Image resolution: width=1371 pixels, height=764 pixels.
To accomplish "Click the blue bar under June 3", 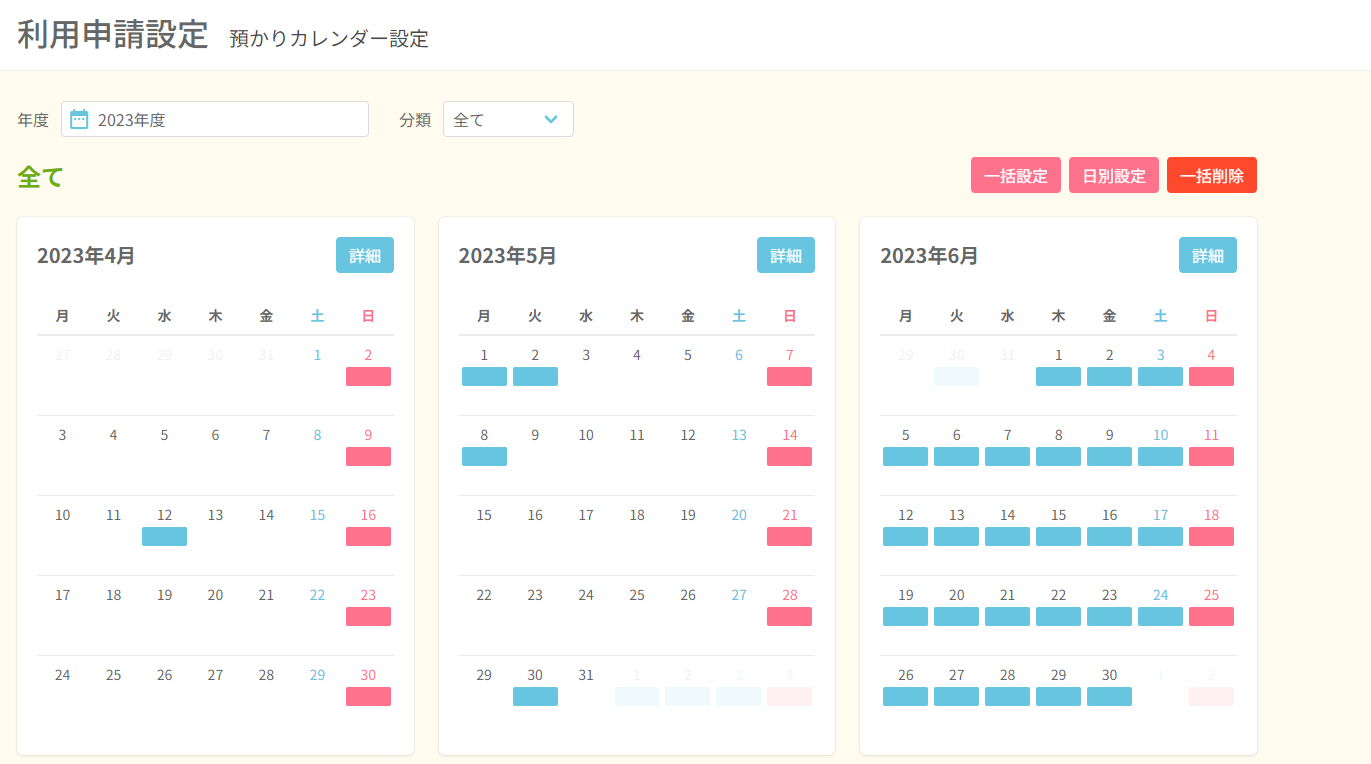I will click(1160, 376).
